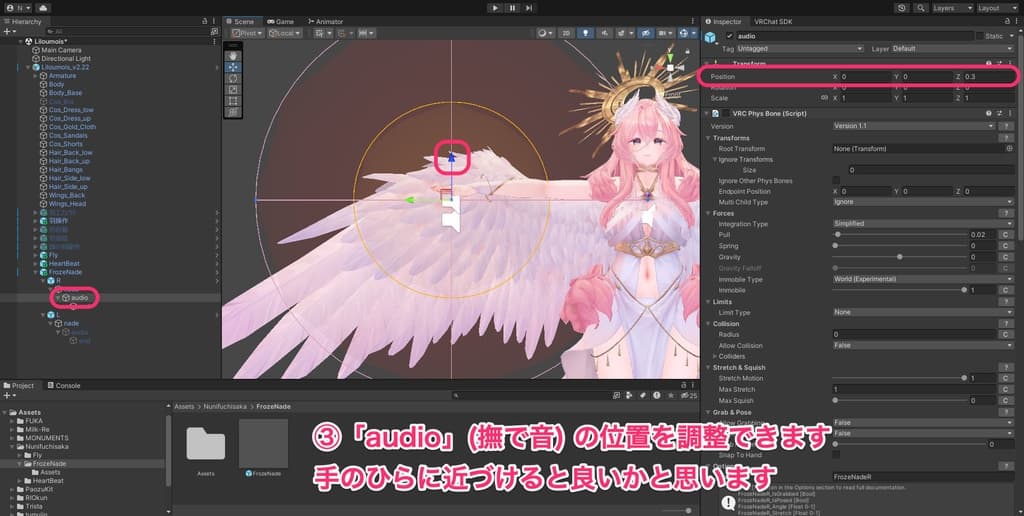Collapse the Transforms section
Screen dimensions: 1024x516
click(708, 138)
